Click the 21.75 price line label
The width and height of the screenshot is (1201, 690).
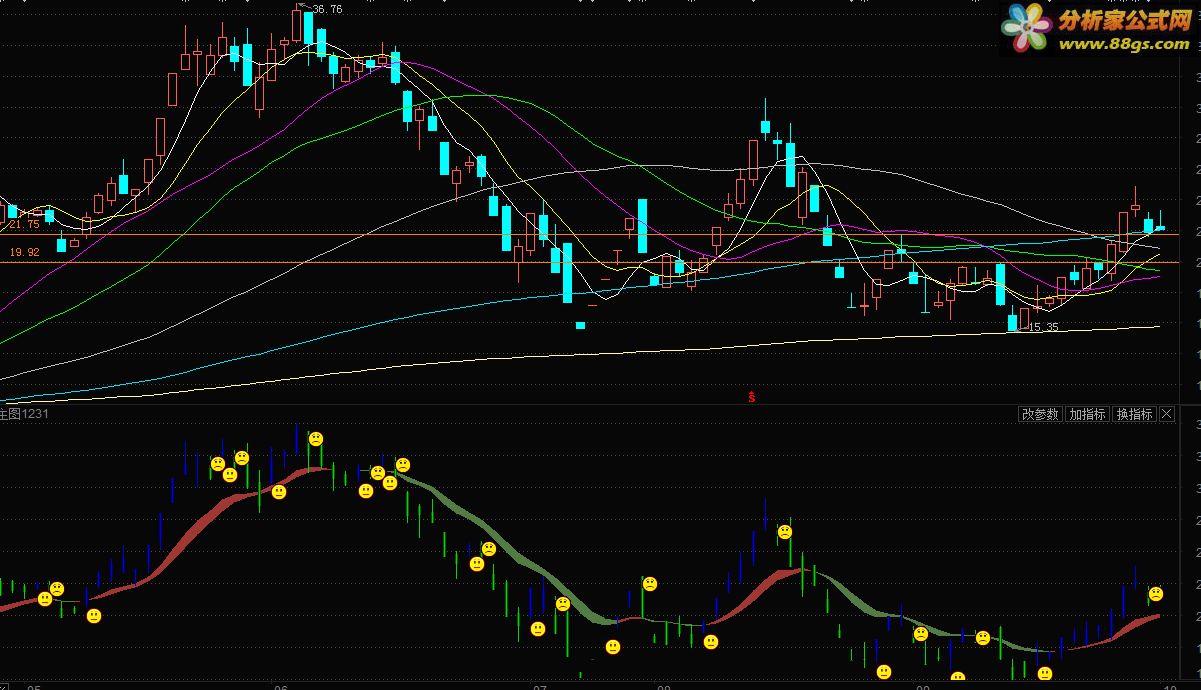pyautogui.click(x=25, y=224)
